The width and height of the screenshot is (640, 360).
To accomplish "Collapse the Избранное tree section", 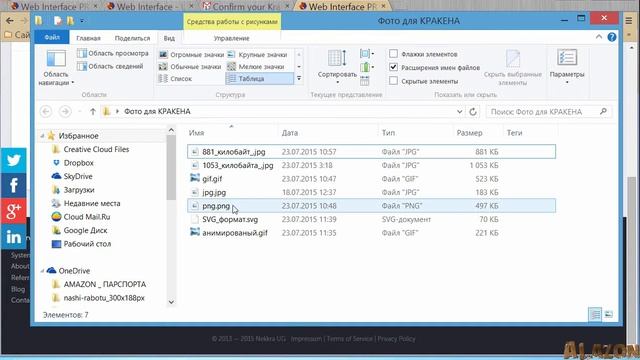I will pyautogui.click(x=42, y=136).
